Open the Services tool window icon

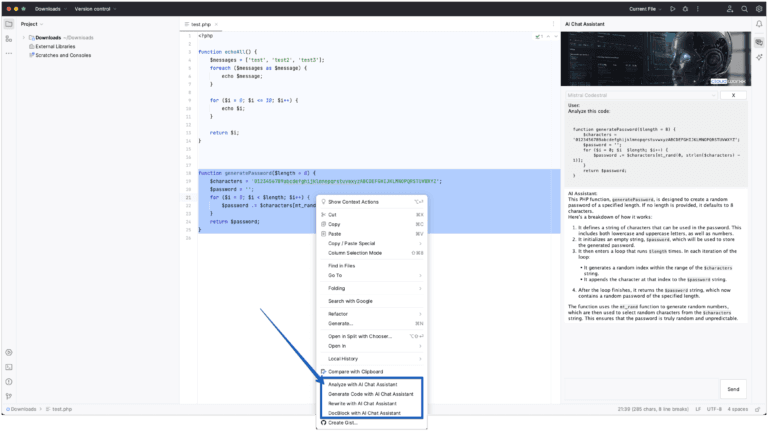pos(9,353)
